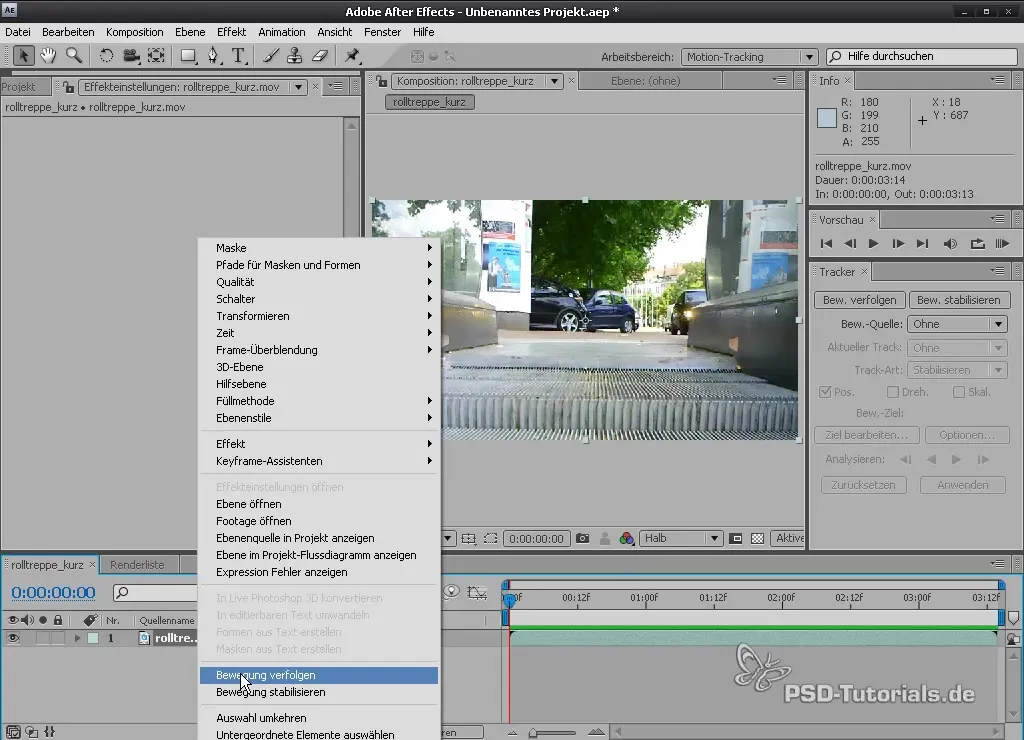The height and width of the screenshot is (740, 1024).
Task: Select the Pen tool
Action: 213,56
